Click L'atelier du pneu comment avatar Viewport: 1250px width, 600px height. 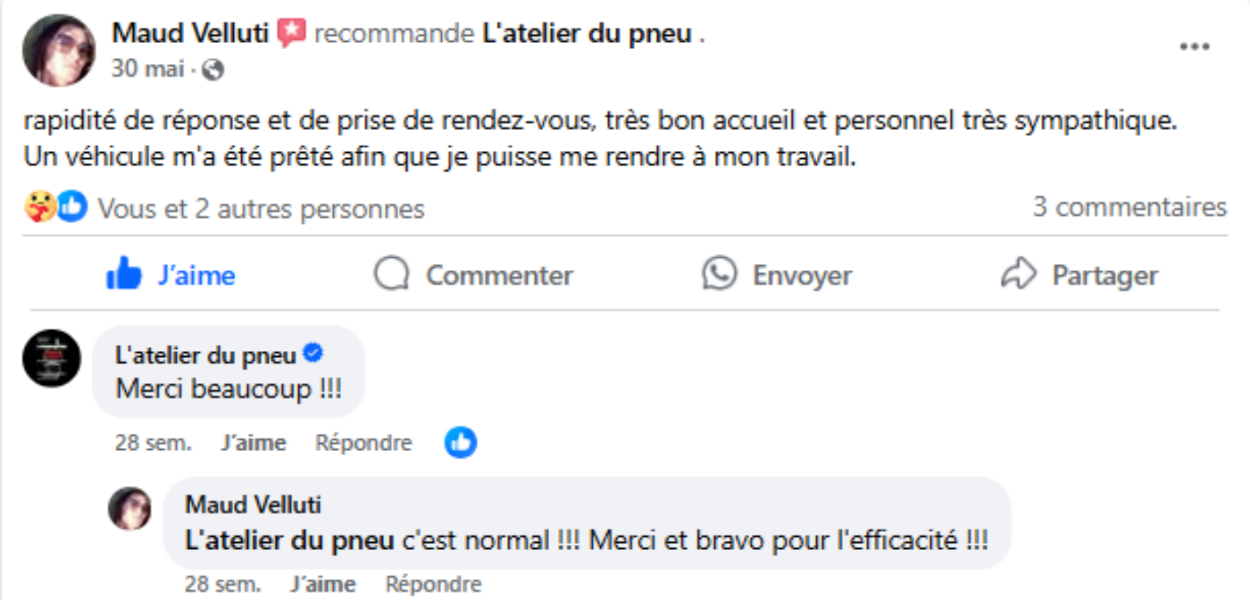click(x=51, y=358)
